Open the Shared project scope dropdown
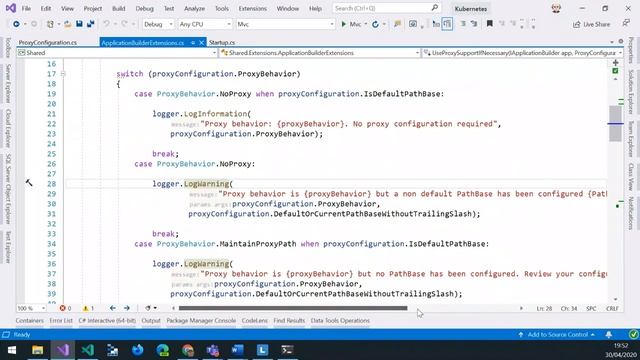 (117, 53)
